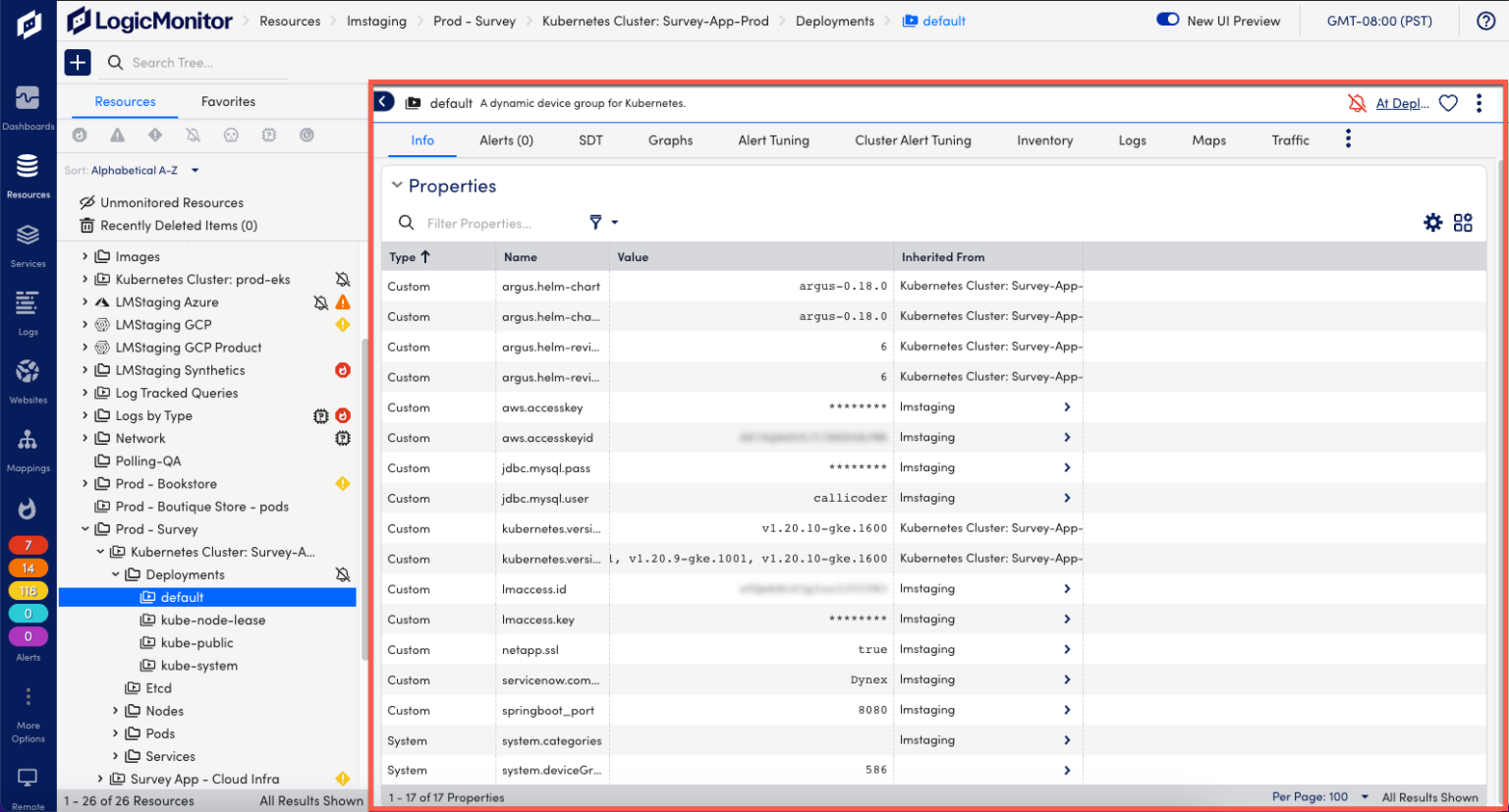Switch to the Graphs tab
The width and height of the screenshot is (1509, 812).
(670, 140)
